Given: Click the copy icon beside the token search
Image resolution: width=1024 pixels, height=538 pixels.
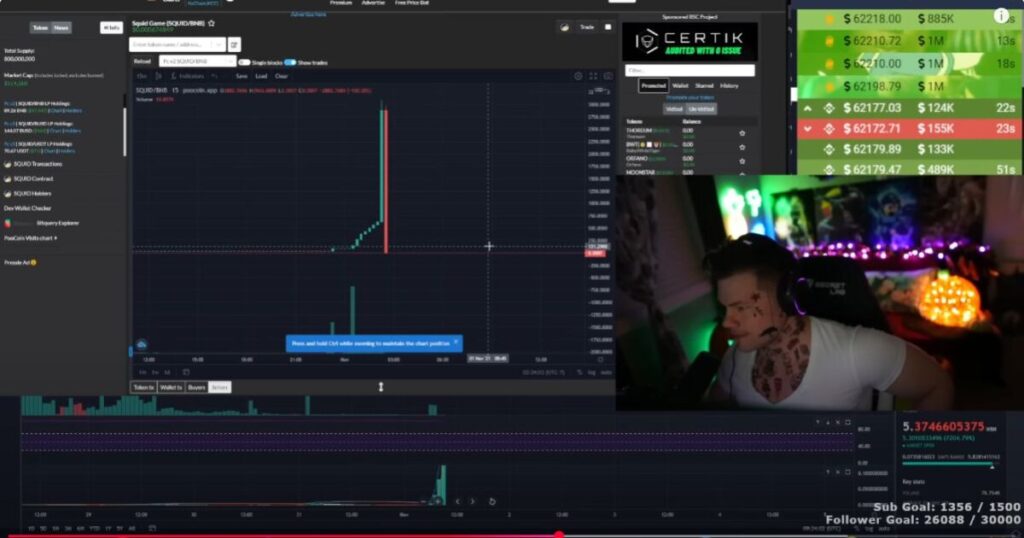Looking at the screenshot, I should click(x=234, y=45).
